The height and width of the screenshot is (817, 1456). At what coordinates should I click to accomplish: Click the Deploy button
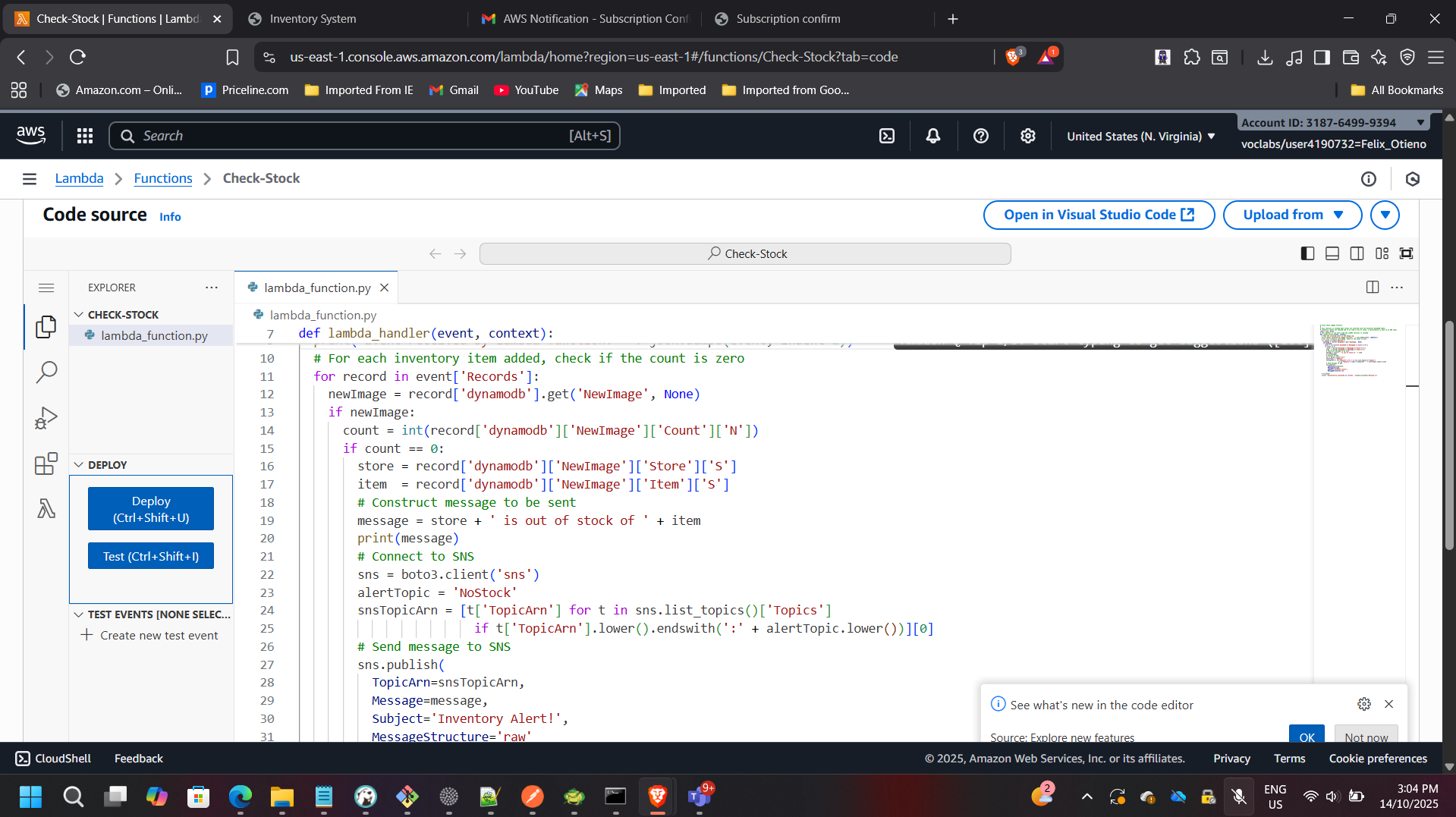(x=150, y=508)
